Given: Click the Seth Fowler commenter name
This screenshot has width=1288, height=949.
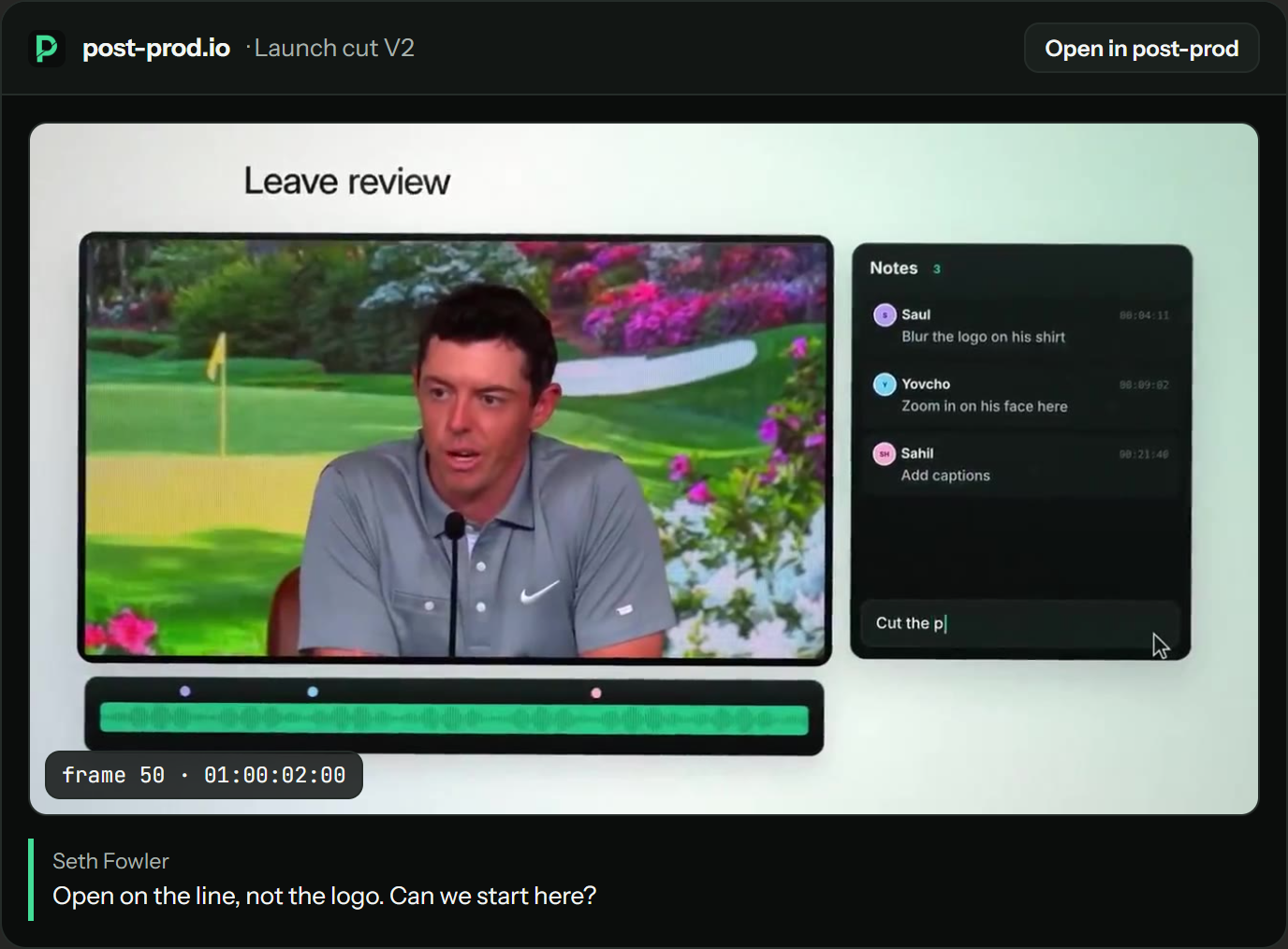Looking at the screenshot, I should 110,861.
